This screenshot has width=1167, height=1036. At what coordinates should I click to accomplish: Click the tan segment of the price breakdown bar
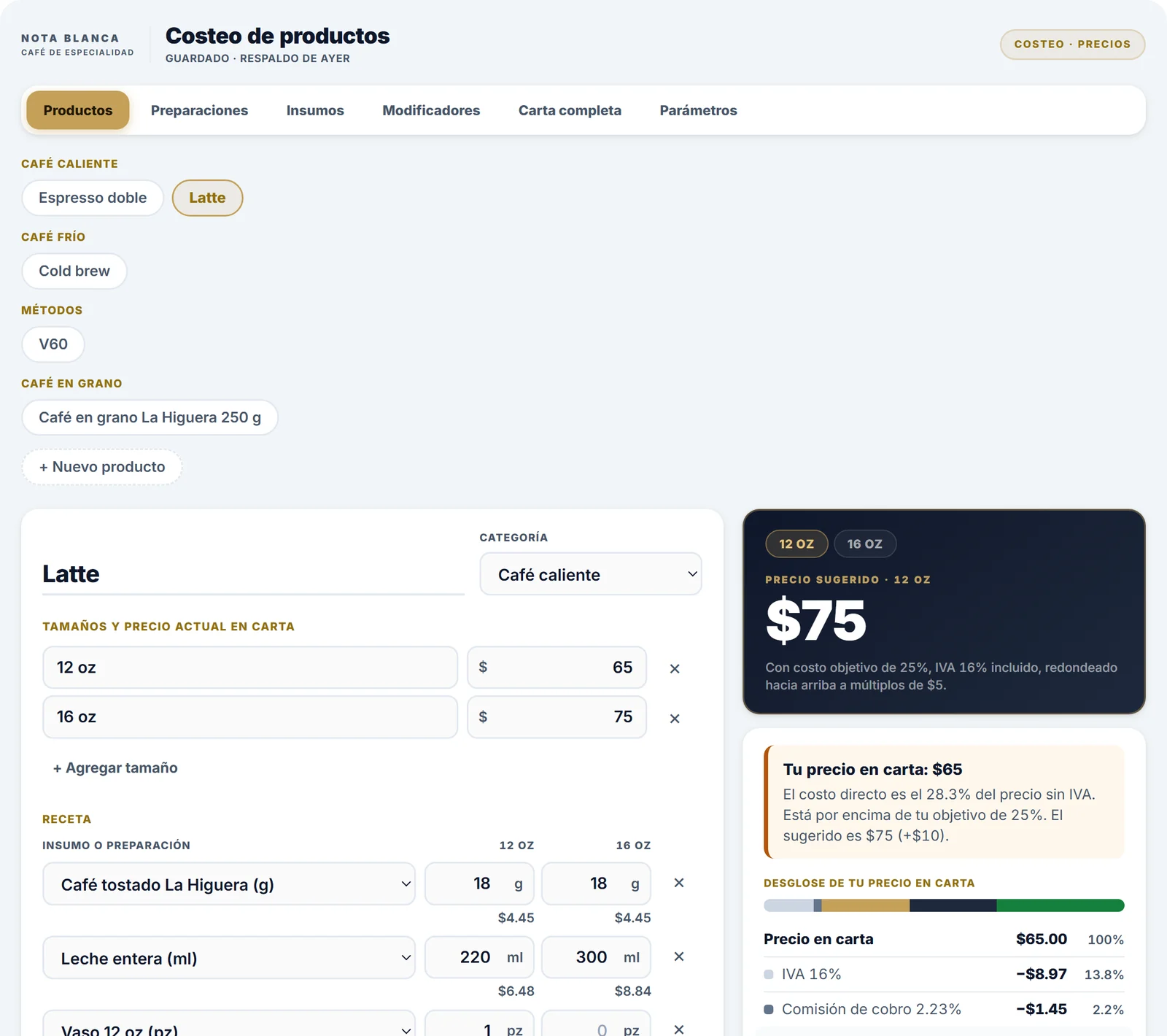click(x=866, y=905)
